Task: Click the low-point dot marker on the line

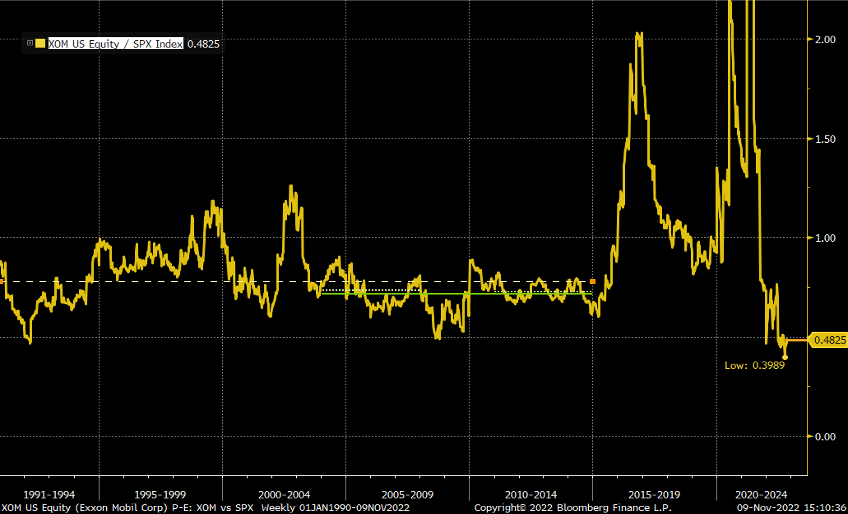Action: tap(785, 357)
